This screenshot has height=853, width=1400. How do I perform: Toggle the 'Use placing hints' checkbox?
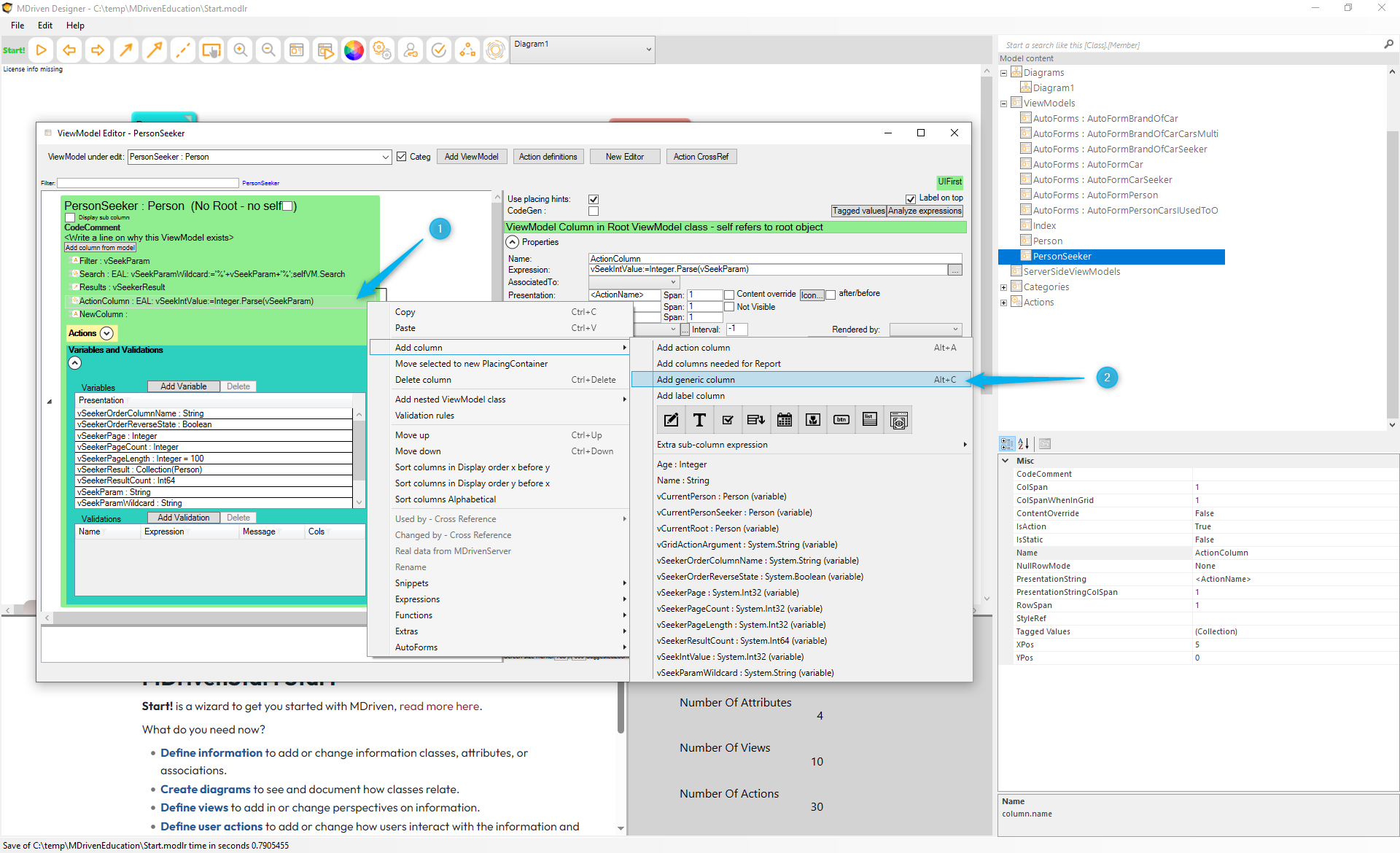click(x=594, y=199)
